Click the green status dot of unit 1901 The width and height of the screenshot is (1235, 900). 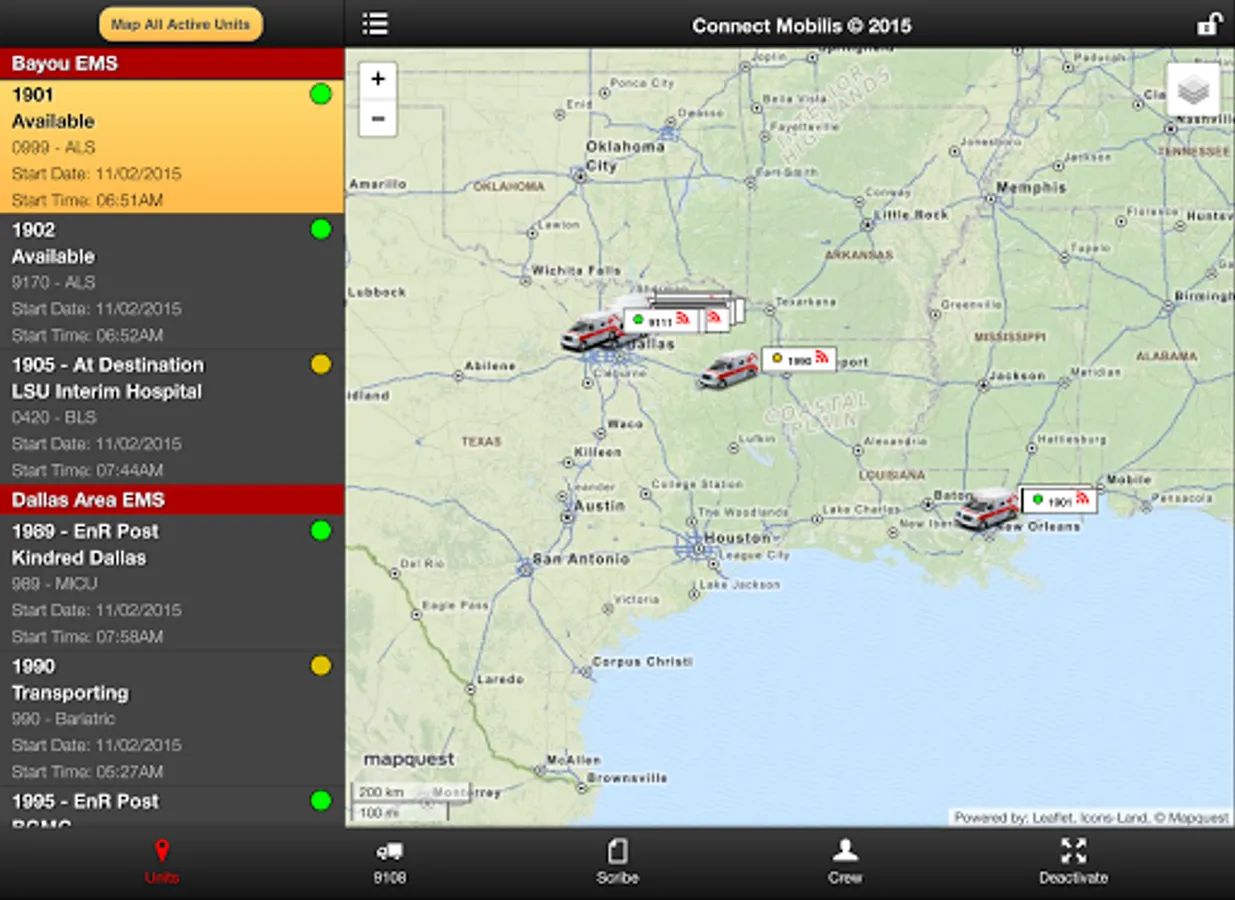coord(320,95)
